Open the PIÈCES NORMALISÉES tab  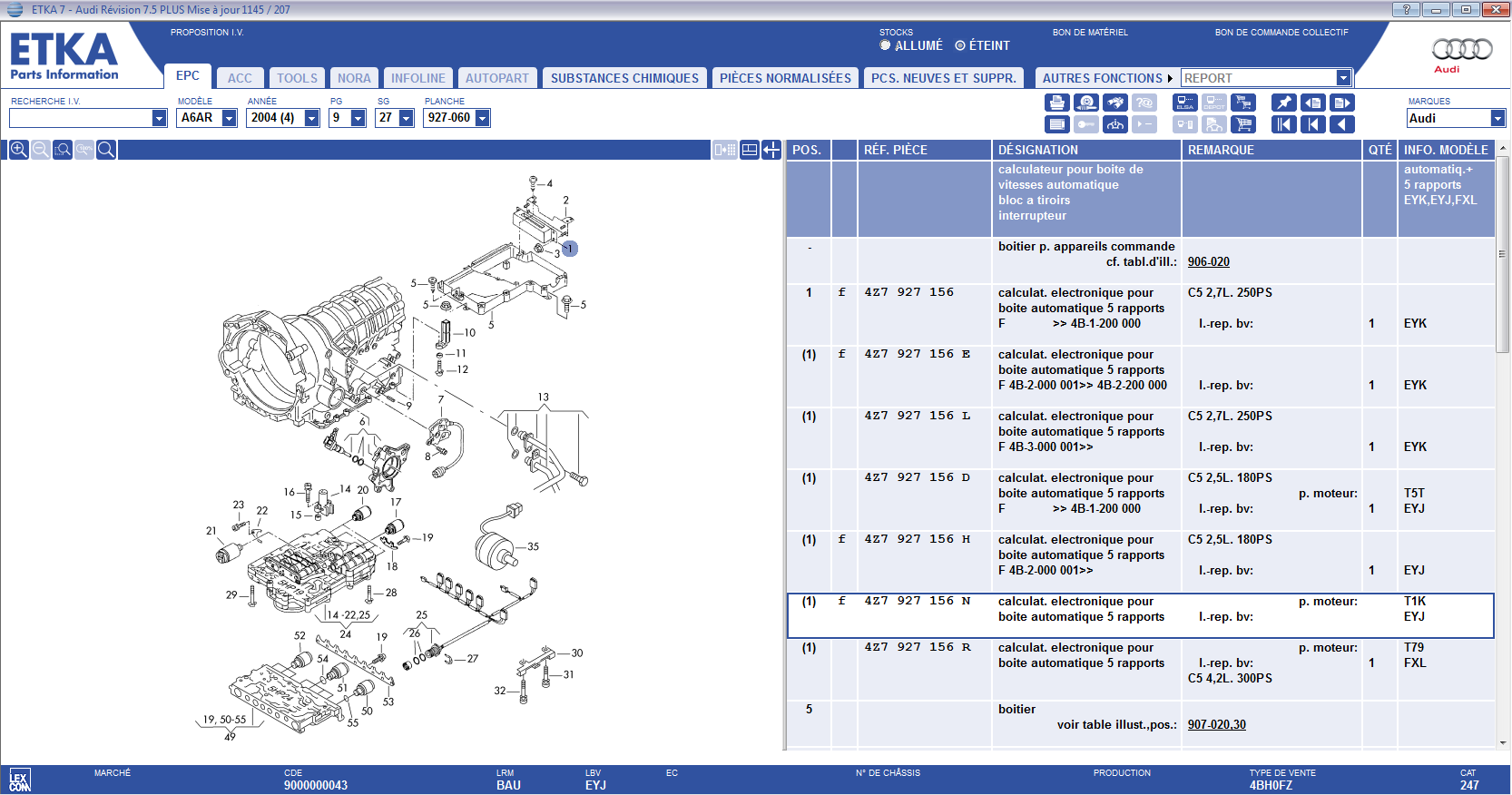pyautogui.click(x=785, y=78)
